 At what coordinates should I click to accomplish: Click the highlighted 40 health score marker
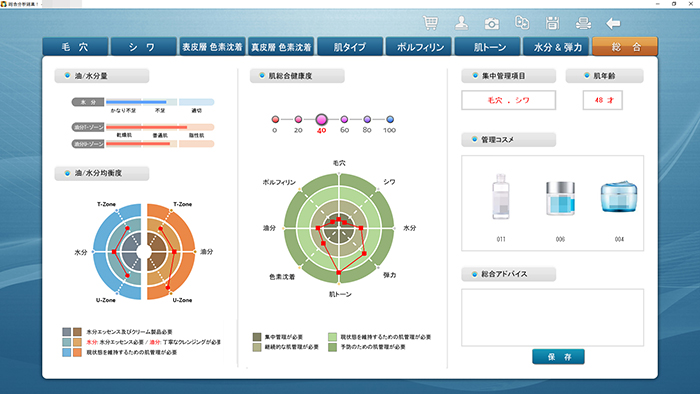click(x=321, y=119)
